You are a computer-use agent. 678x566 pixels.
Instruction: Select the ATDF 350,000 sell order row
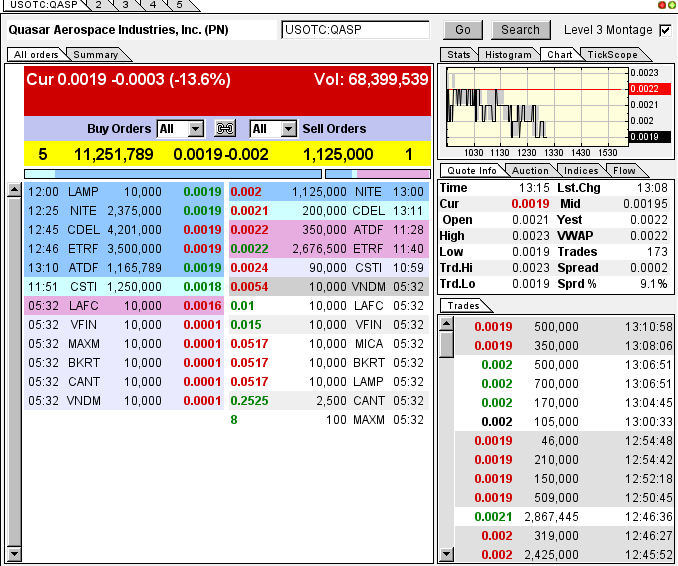click(329, 230)
